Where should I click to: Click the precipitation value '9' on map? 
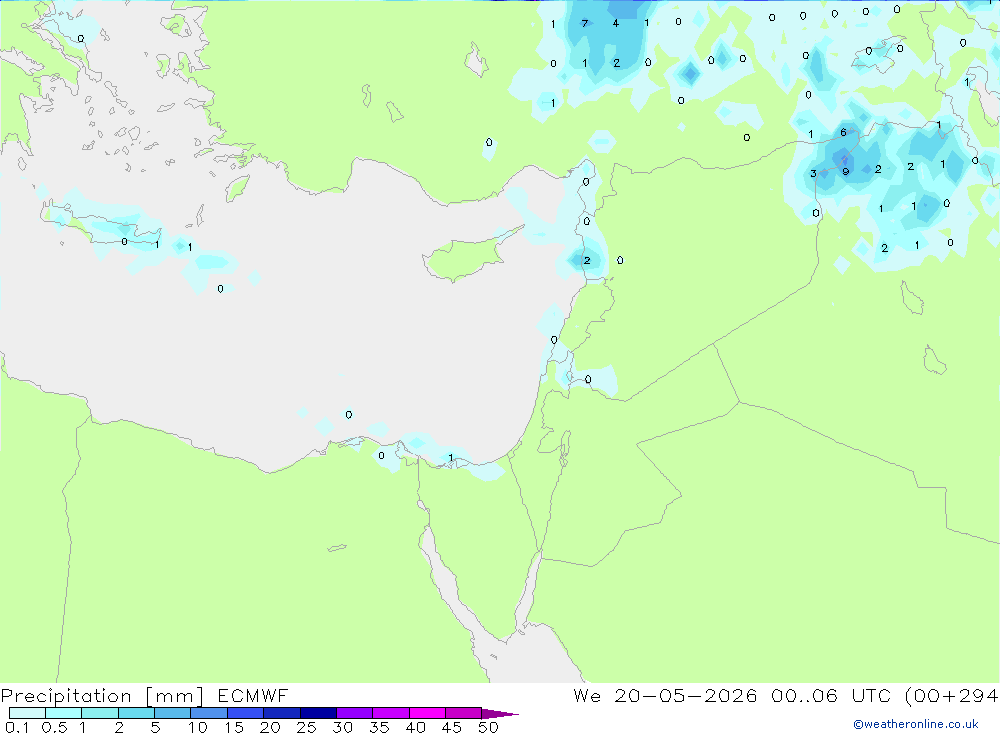(x=846, y=172)
